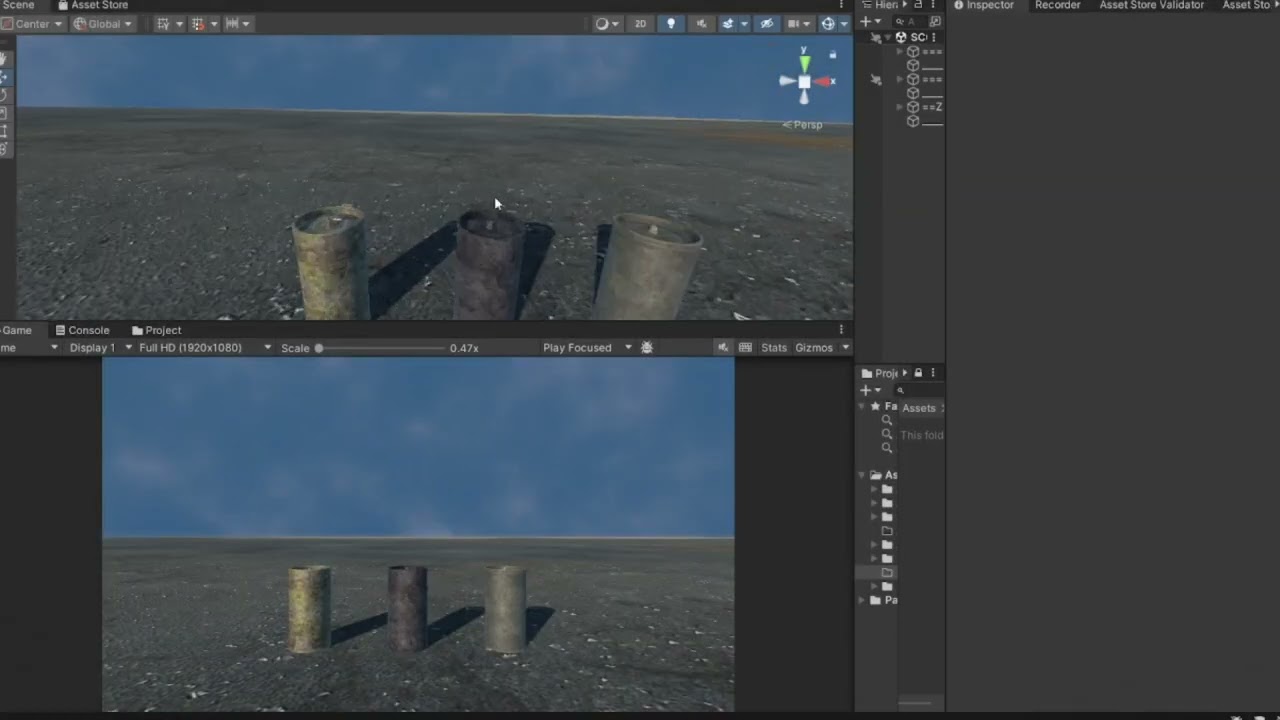Screen dimensions: 1280x720
Task: Select the Rotate tool in Scene view
Action: click(3, 96)
